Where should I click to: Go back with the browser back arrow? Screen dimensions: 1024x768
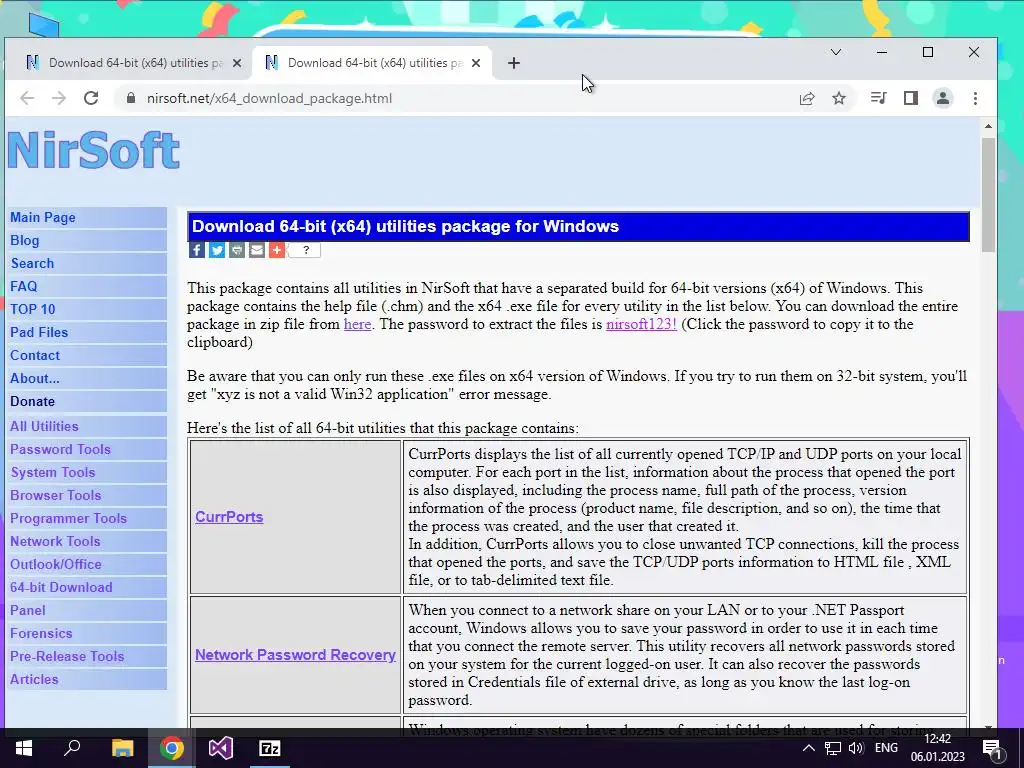pos(27,98)
